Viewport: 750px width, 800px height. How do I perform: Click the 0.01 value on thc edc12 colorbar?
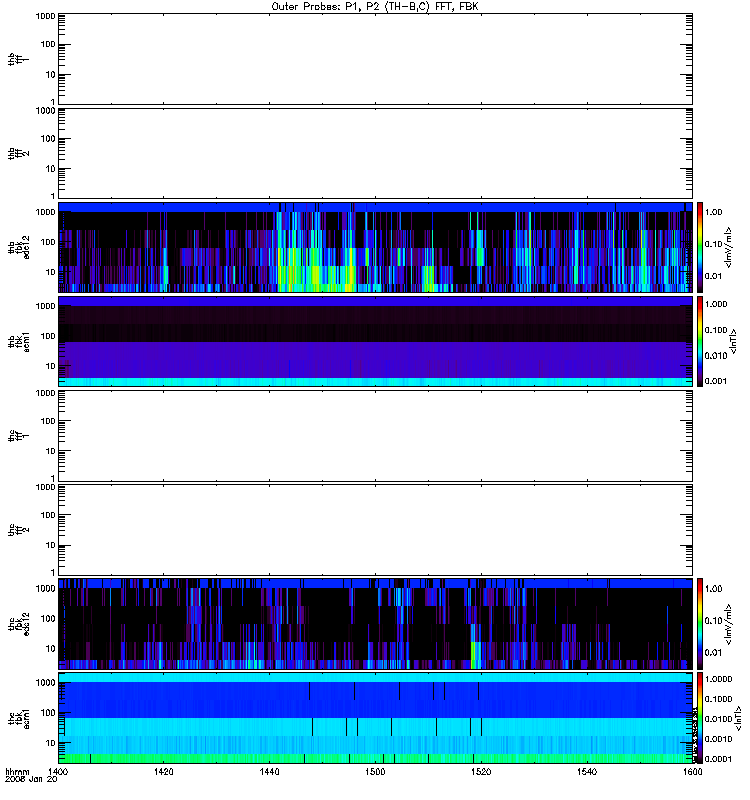pos(713,653)
